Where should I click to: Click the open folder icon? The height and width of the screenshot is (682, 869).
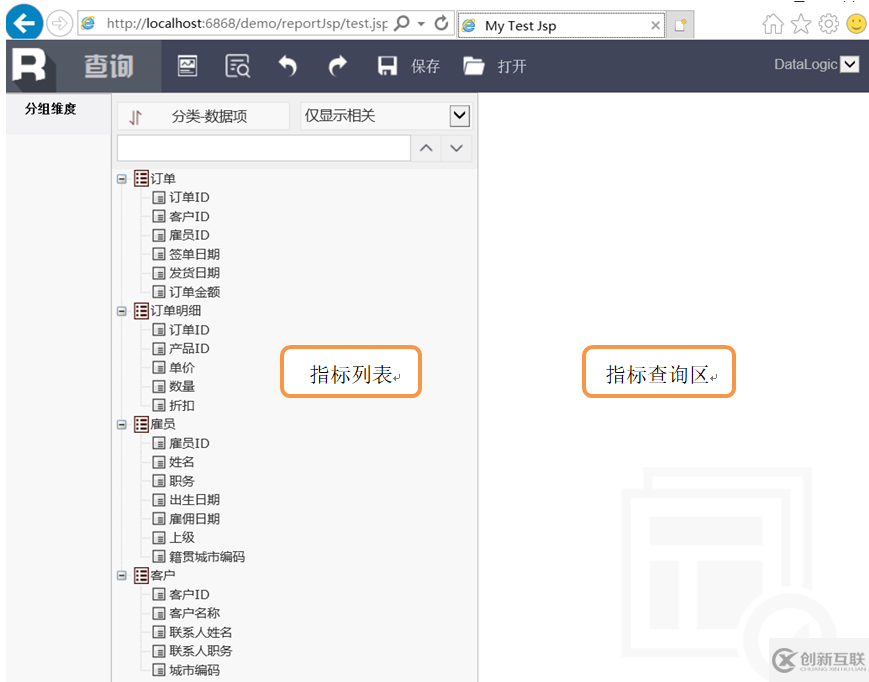pos(473,66)
